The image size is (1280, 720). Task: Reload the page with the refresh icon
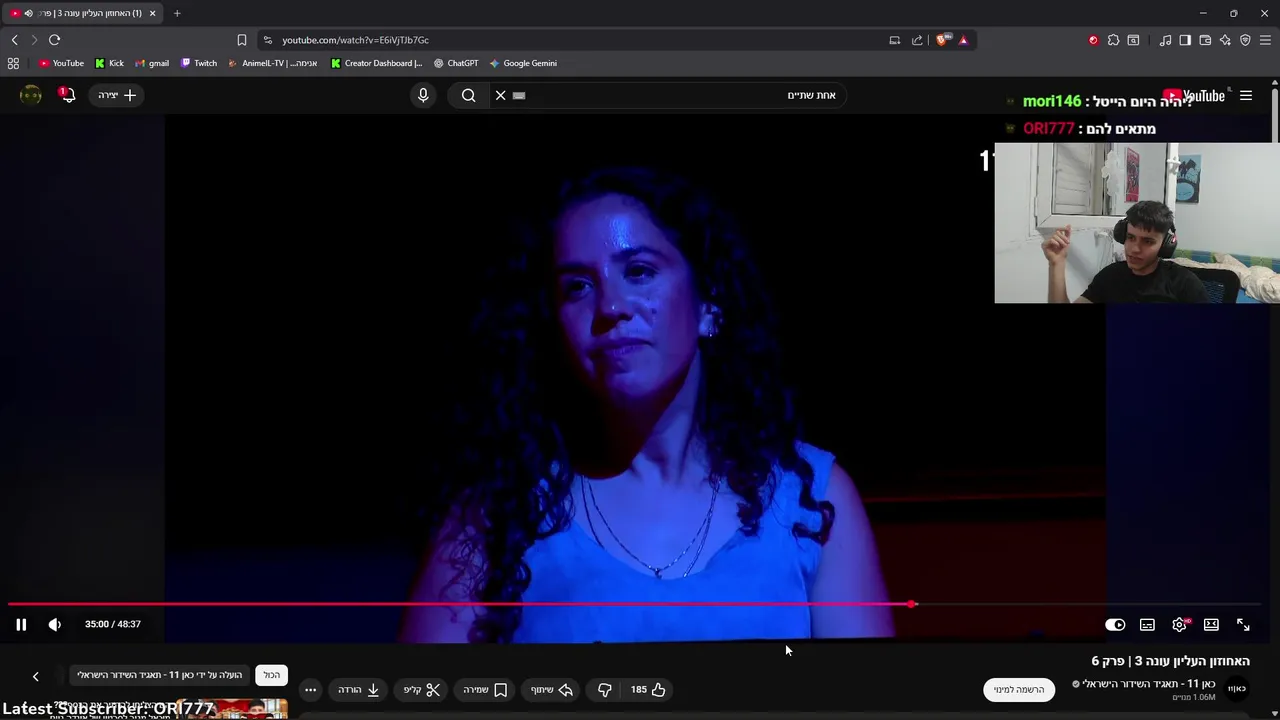(x=54, y=40)
